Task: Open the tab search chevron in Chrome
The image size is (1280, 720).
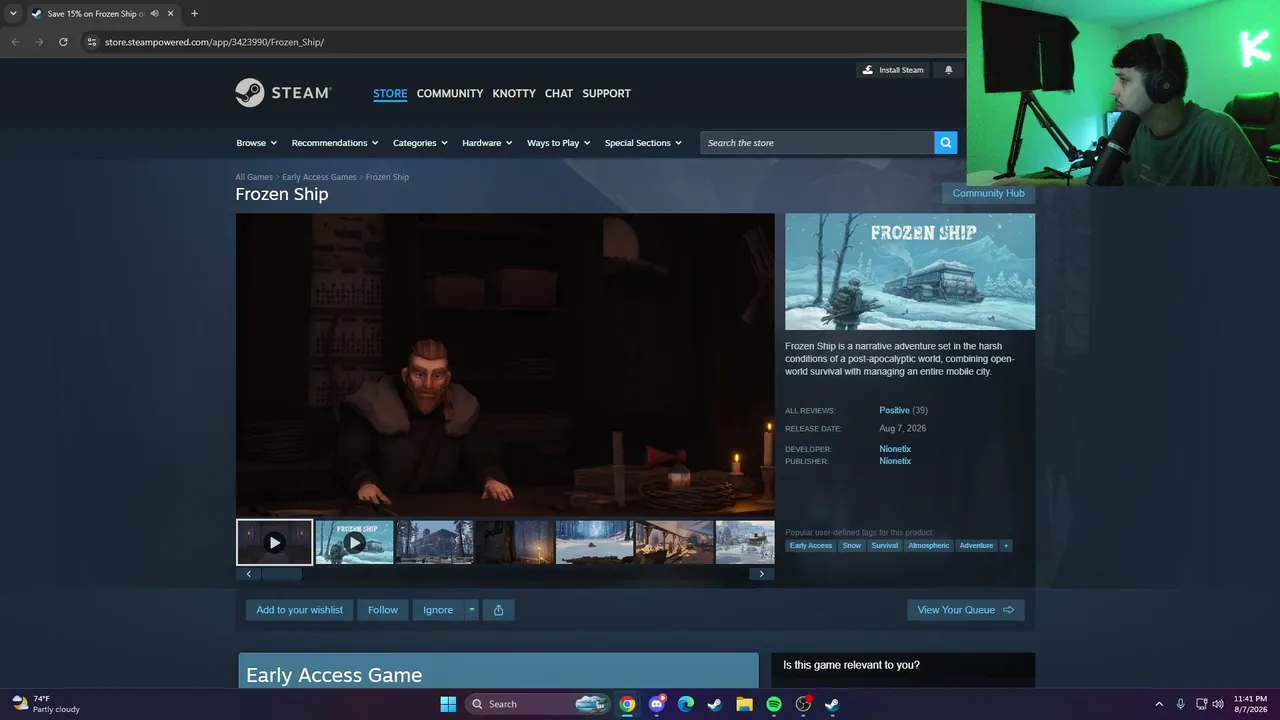Action: [13, 14]
